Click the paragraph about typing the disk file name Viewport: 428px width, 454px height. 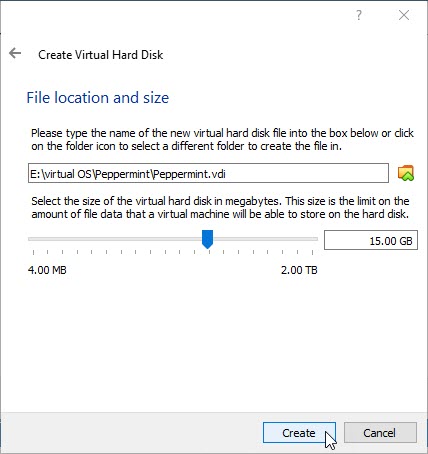(222, 139)
